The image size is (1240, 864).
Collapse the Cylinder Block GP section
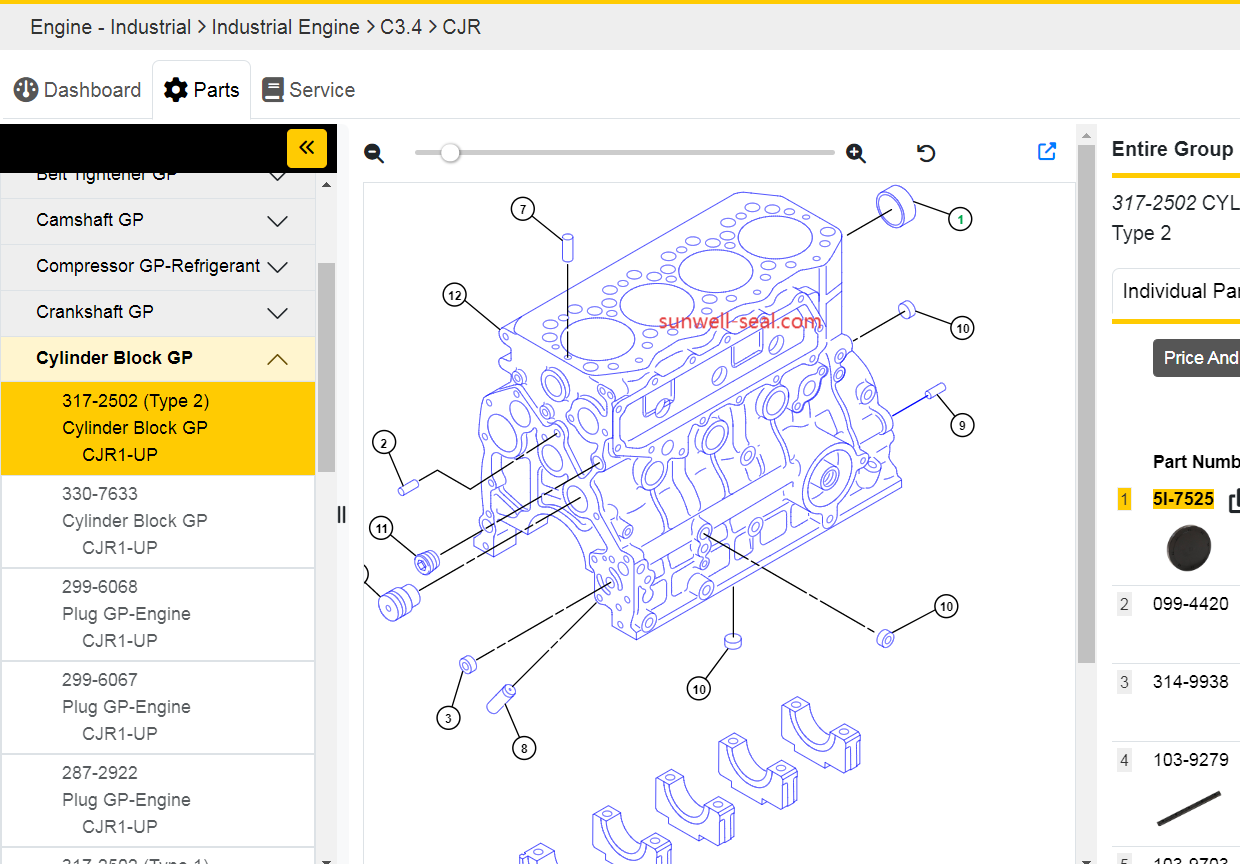(x=277, y=359)
